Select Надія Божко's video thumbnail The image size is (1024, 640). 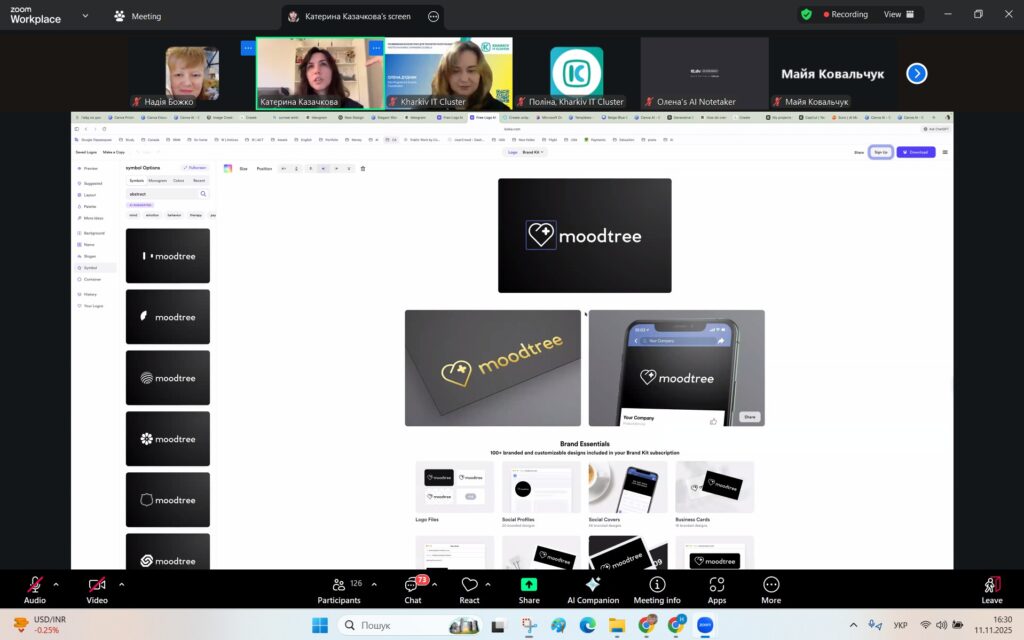coord(190,73)
